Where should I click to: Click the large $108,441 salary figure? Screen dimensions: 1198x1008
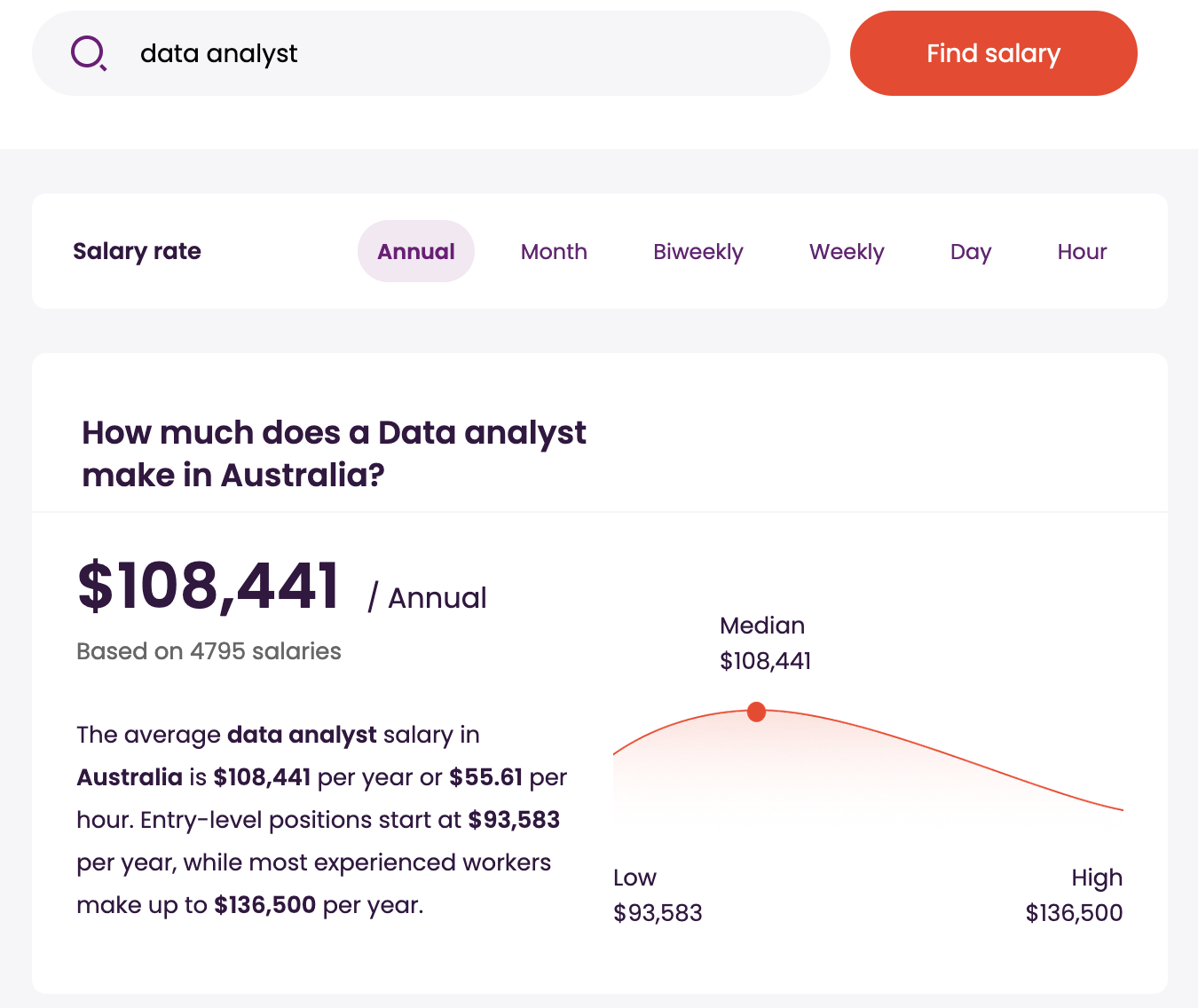(209, 587)
